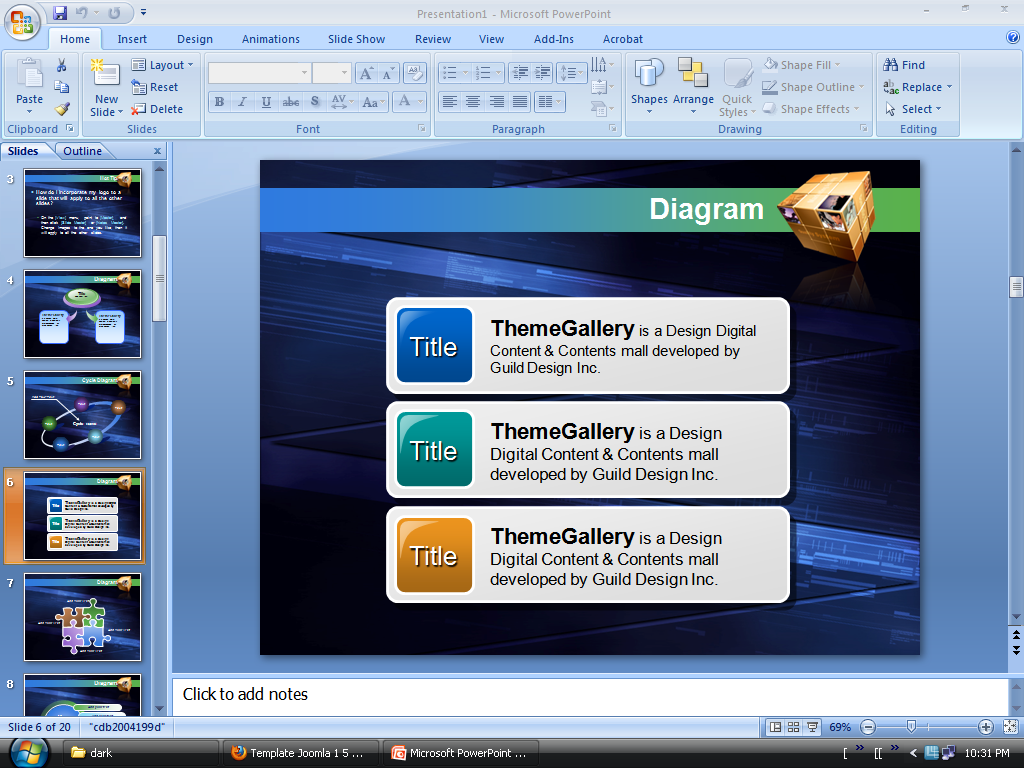Switch to Slide Sorter view
1024x768 pixels.
(x=793, y=727)
